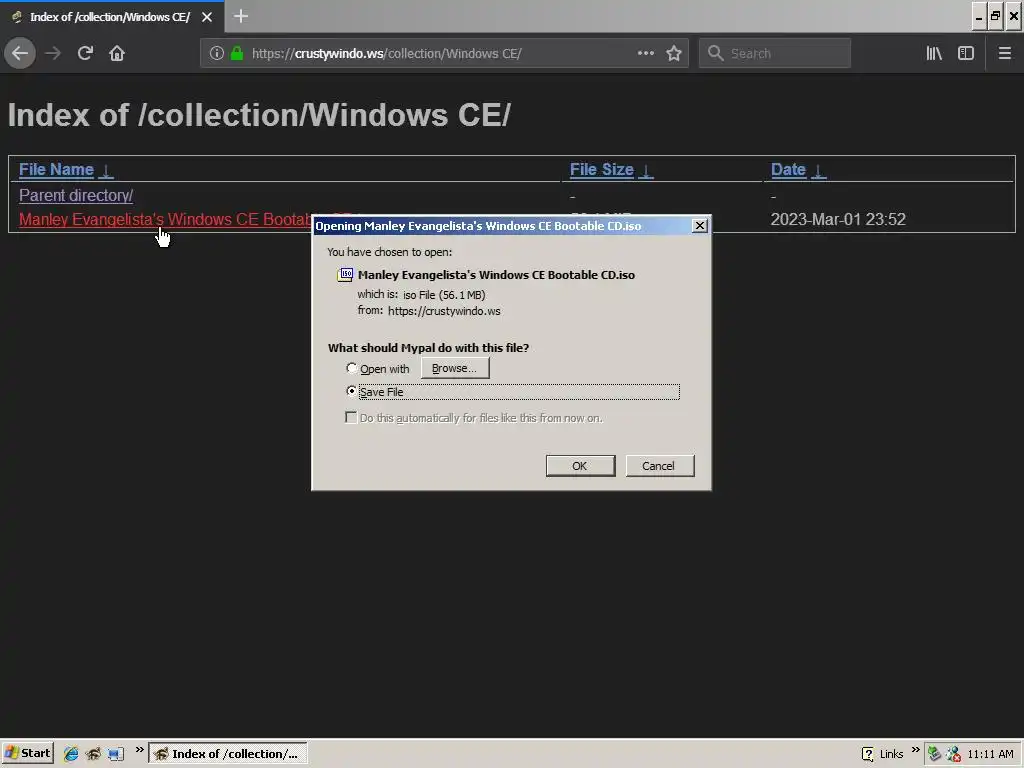Image resolution: width=1024 pixels, height=768 pixels.
Task: Click Browse to choose an application
Action: (x=455, y=368)
